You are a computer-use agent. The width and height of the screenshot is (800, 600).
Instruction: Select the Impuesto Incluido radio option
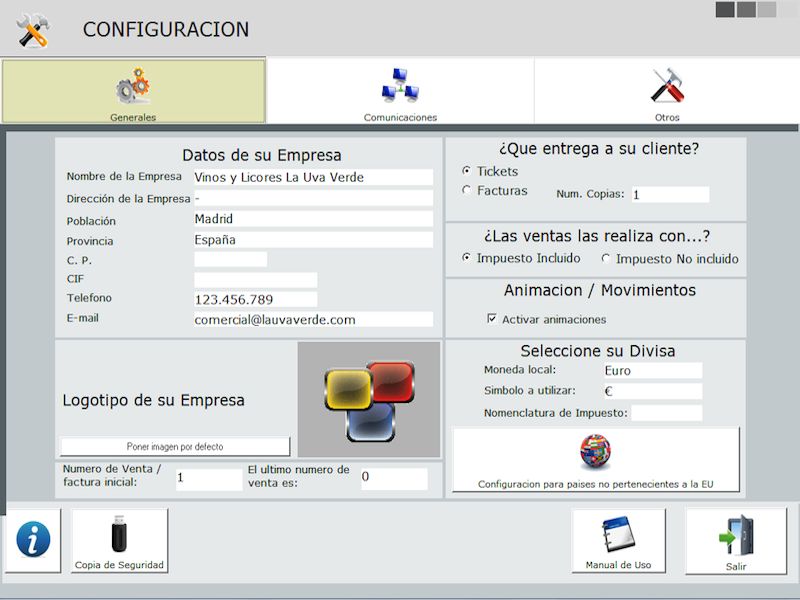[467, 258]
